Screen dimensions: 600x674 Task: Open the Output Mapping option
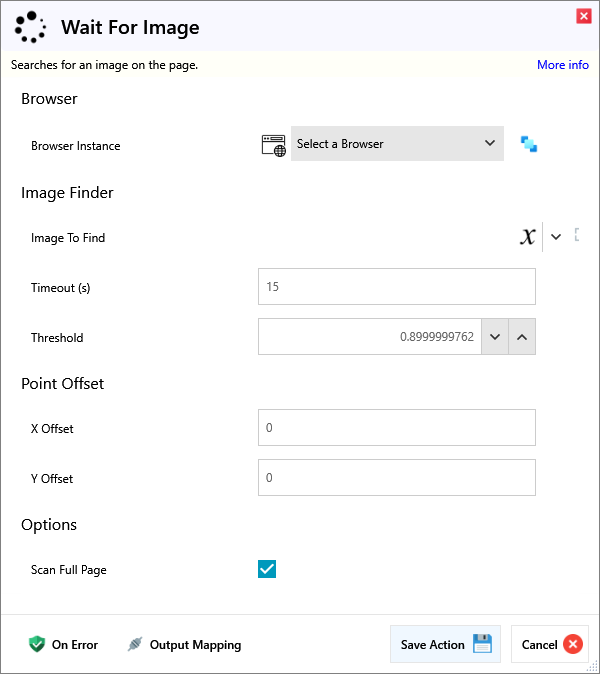(184, 645)
